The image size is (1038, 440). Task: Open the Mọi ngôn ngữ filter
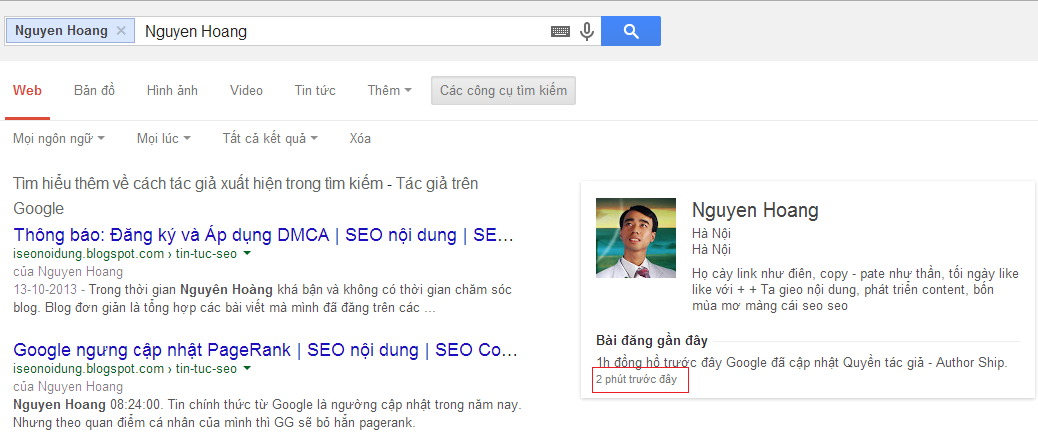click(x=59, y=138)
